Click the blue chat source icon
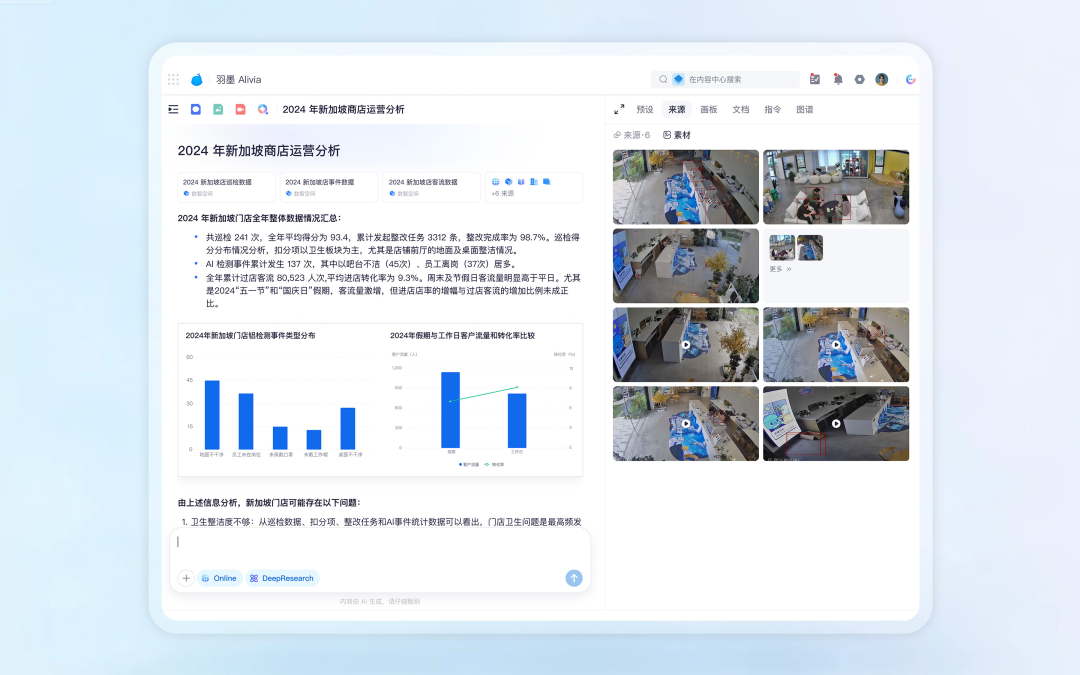Viewport: 1080px width, 675px height. click(547, 182)
